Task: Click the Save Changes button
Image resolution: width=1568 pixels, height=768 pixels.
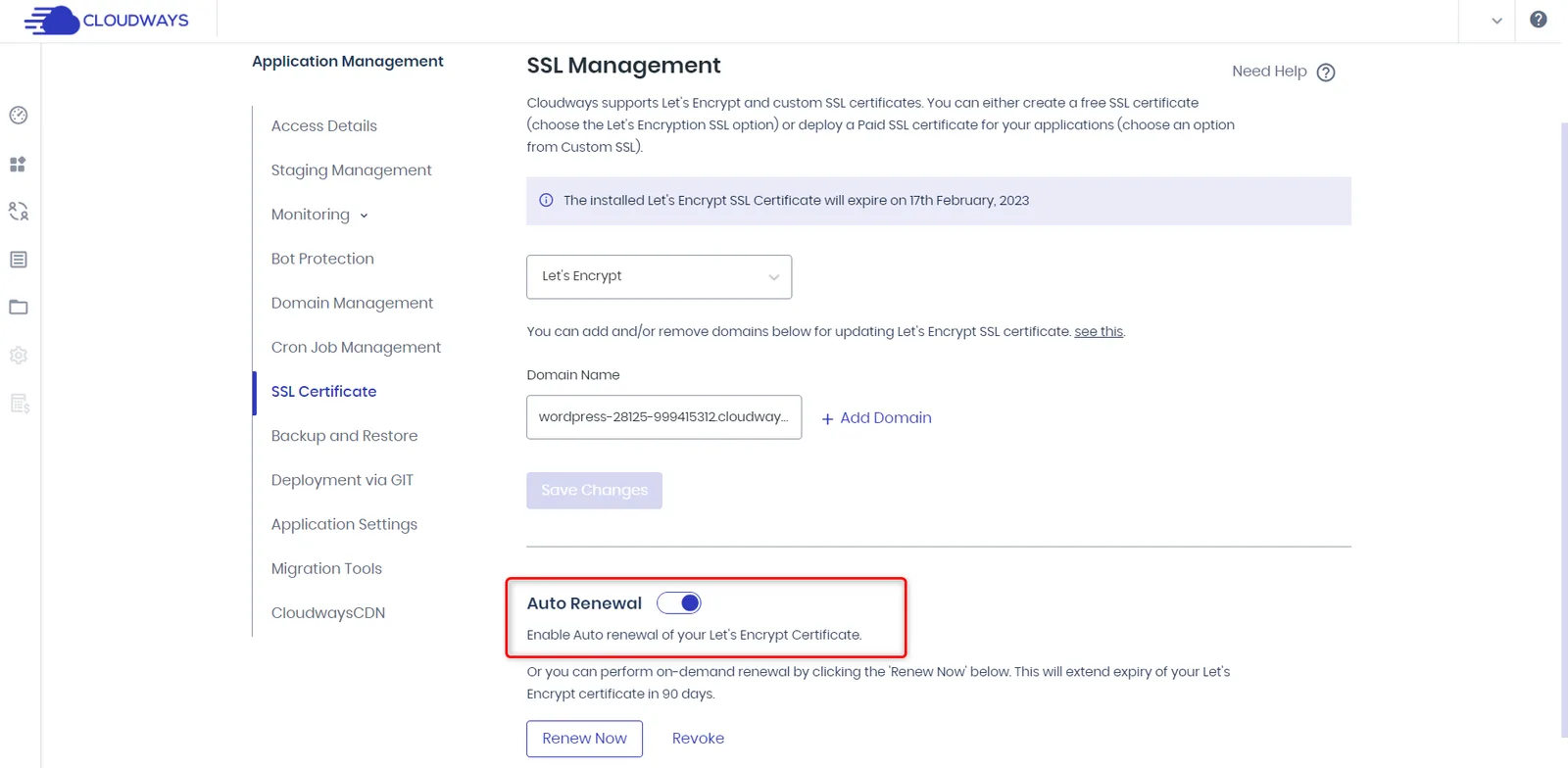Action: (x=594, y=491)
